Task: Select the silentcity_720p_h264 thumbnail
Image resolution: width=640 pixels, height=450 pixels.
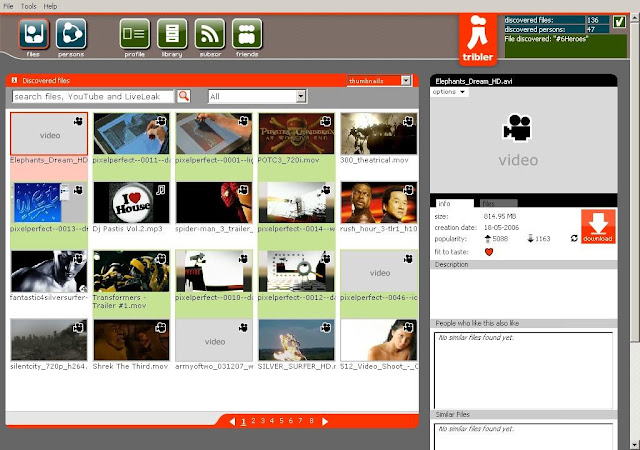Action: [49, 340]
